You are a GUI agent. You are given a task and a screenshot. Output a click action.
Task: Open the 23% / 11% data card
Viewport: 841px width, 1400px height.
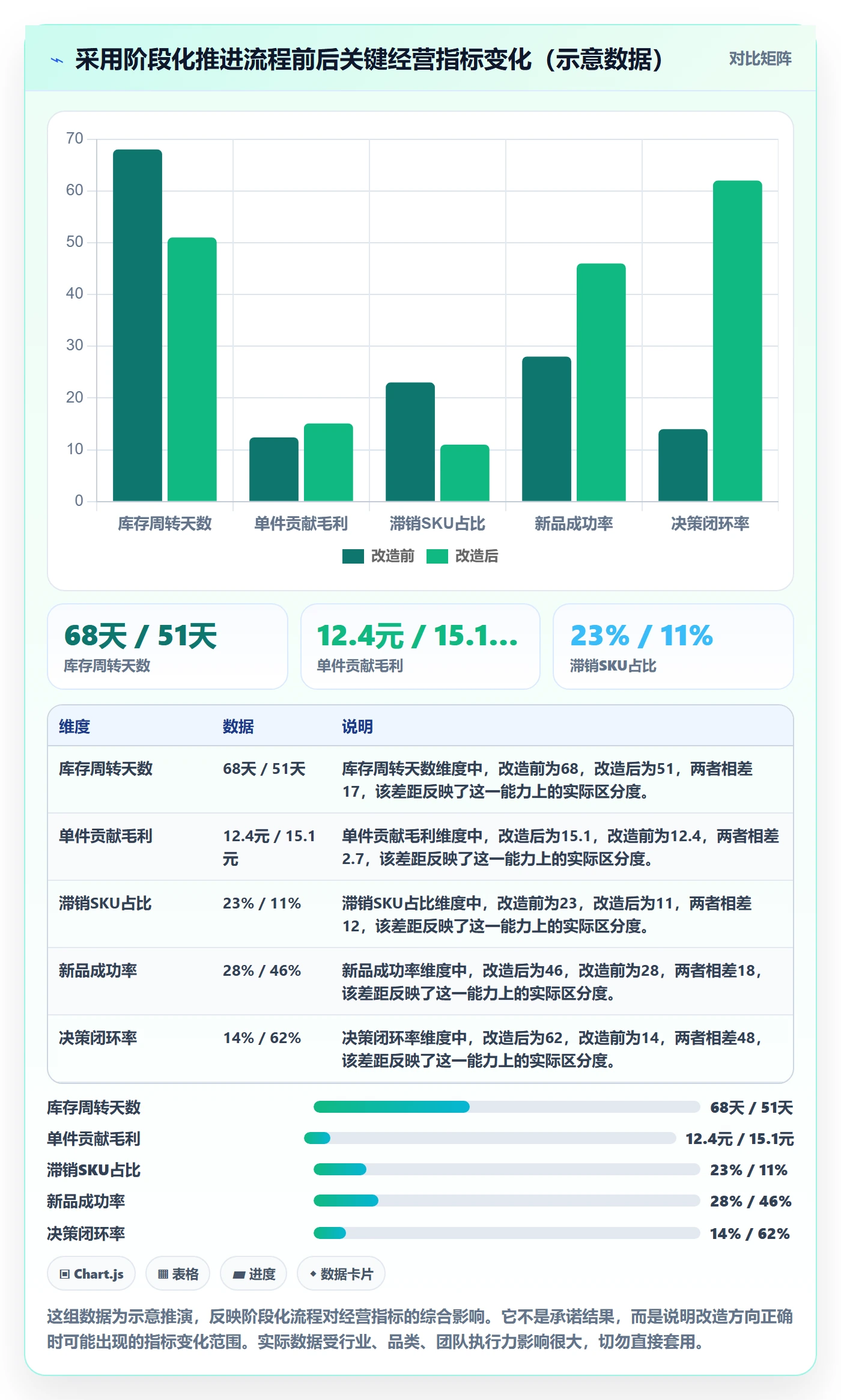pyautogui.click(x=673, y=647)
